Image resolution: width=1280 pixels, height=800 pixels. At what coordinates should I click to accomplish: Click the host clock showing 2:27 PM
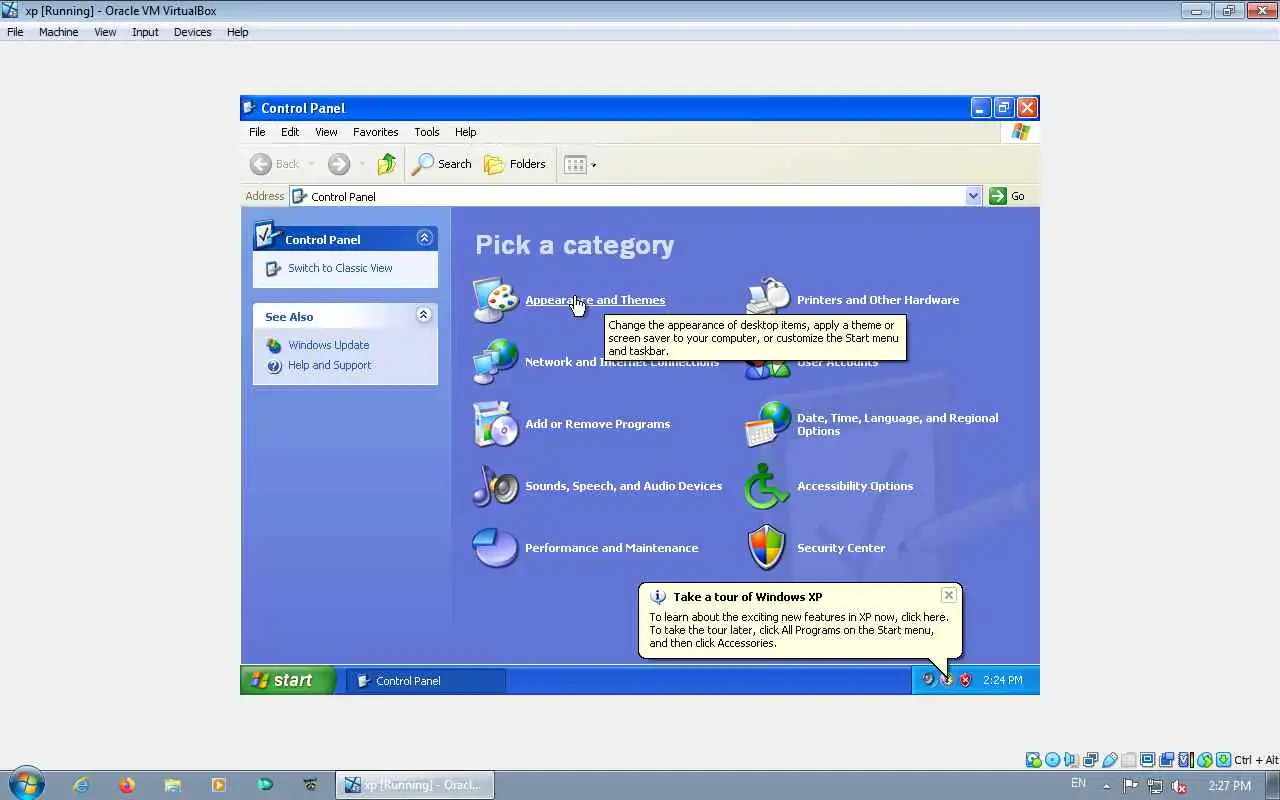(1229, 786)
